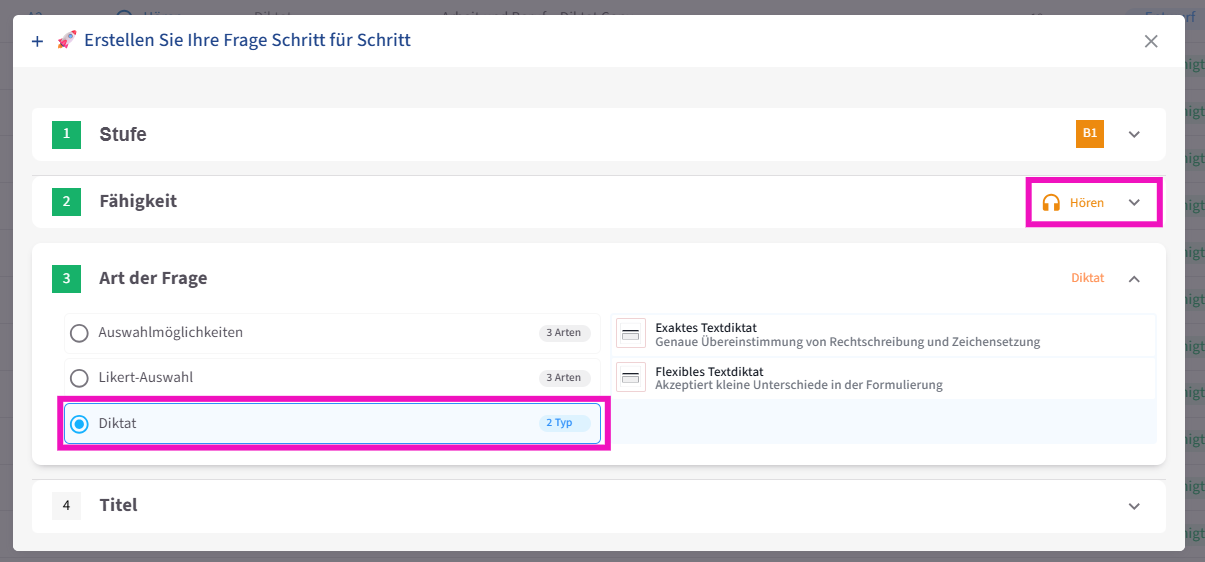Click step number 4 badge for Titel
1205x562 pixels.
(x=66, y=506)
